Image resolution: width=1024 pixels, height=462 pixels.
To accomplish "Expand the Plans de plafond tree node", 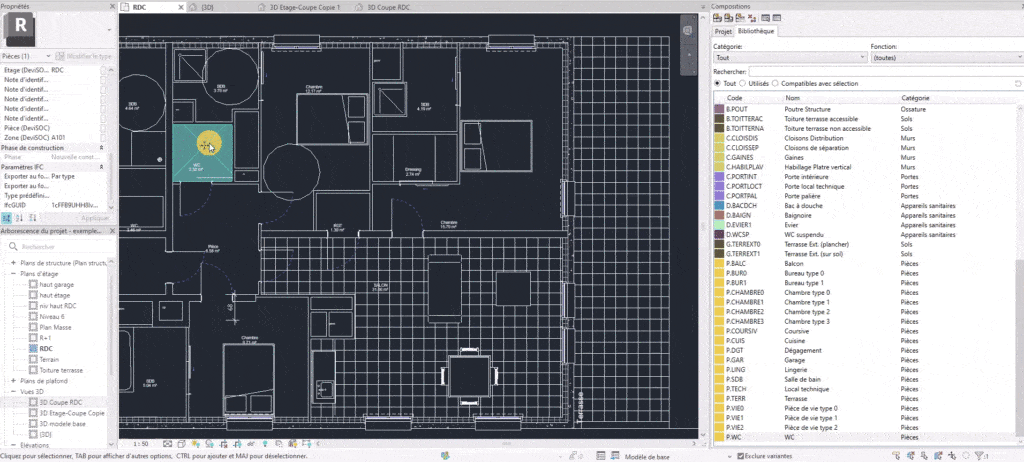I will [13, 380].
